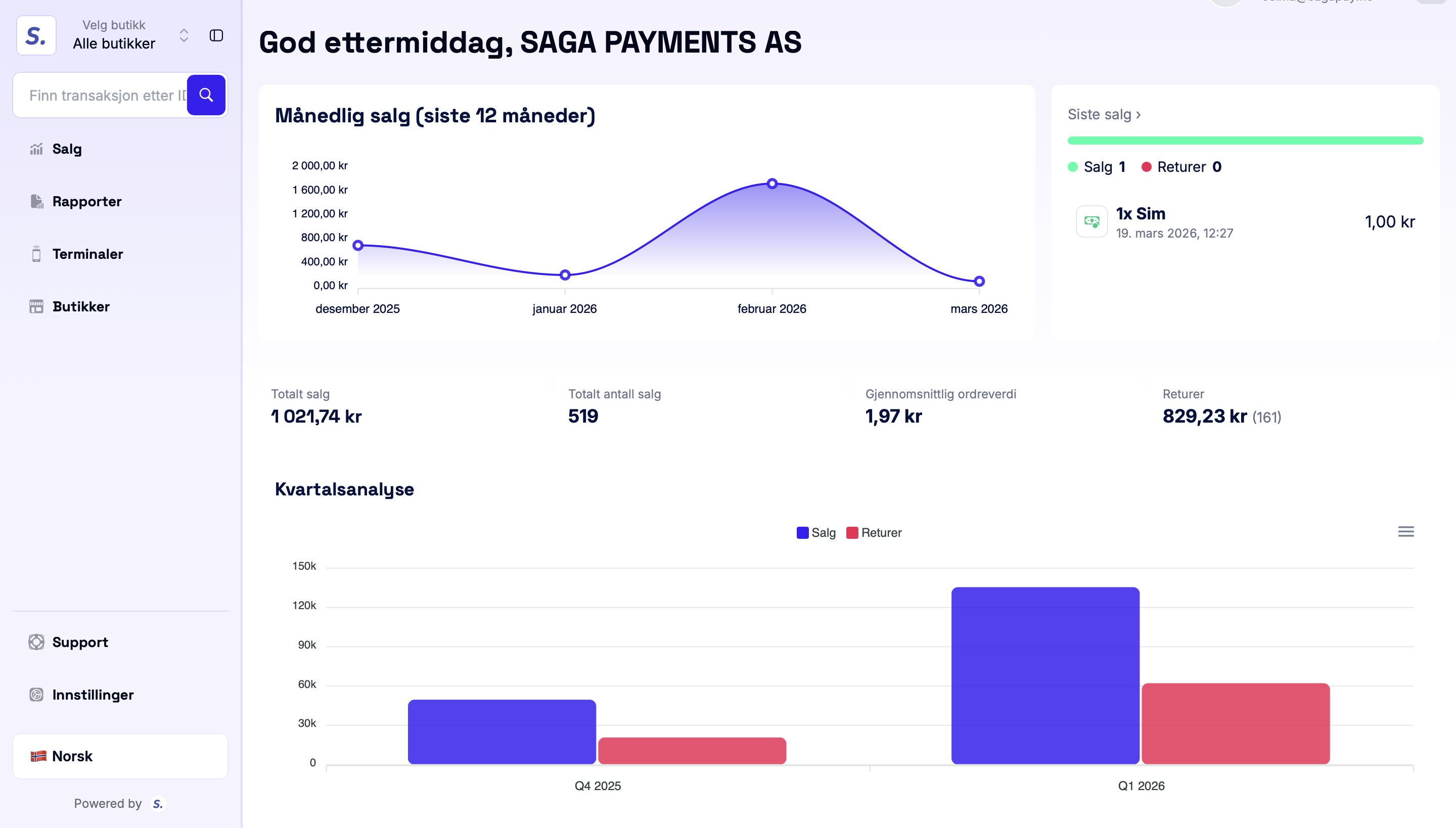Open the Support help icon

click(x=36, y=642)
